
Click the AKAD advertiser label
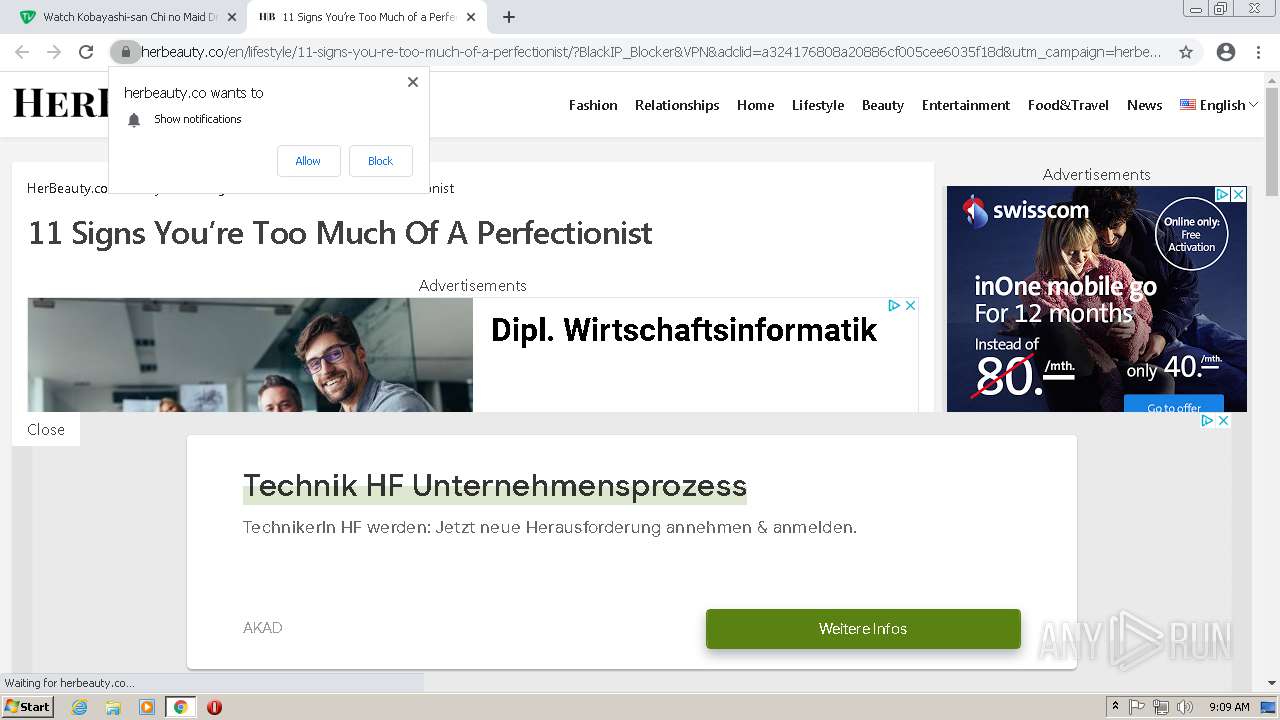pyautogui.click(x=263, y=628)
